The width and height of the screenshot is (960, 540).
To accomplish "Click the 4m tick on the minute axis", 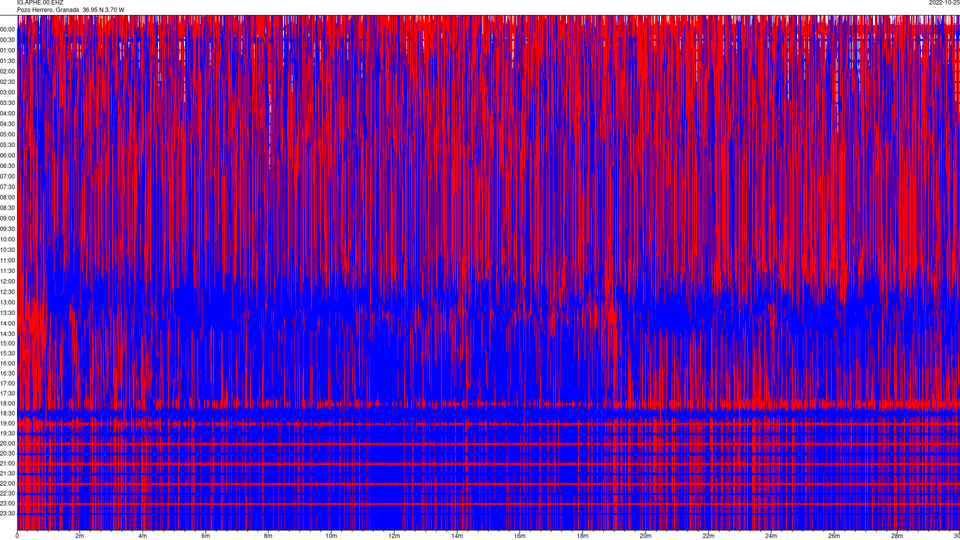I will [x=143, y=536].
